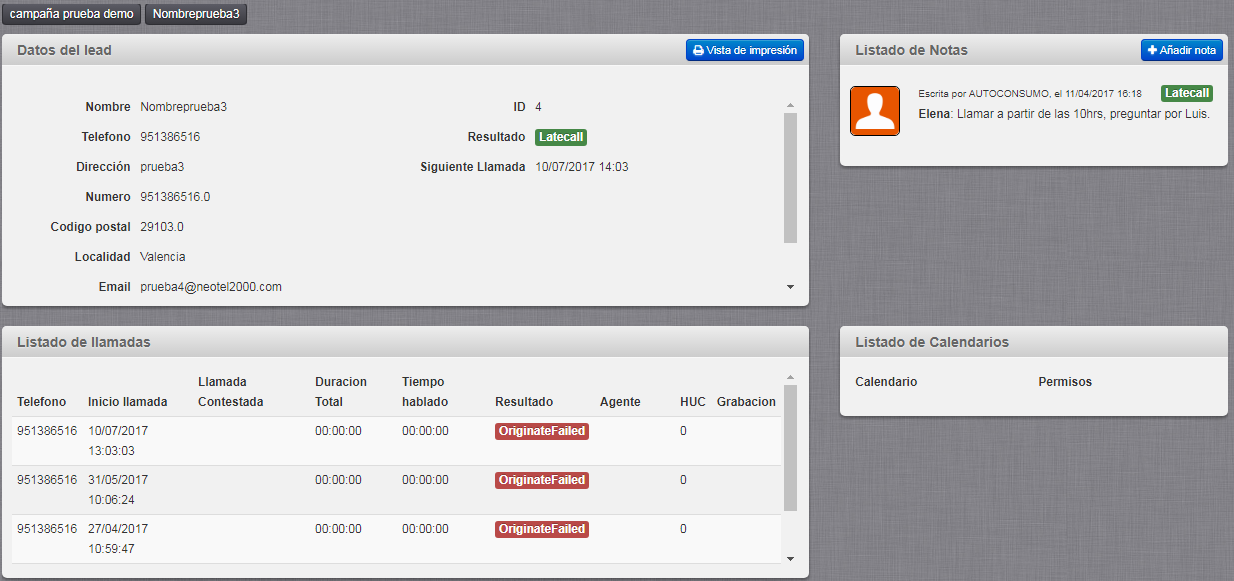Click the Calendario column header
This screenshot has height=581, width=1234.
[x=886, y=382]
